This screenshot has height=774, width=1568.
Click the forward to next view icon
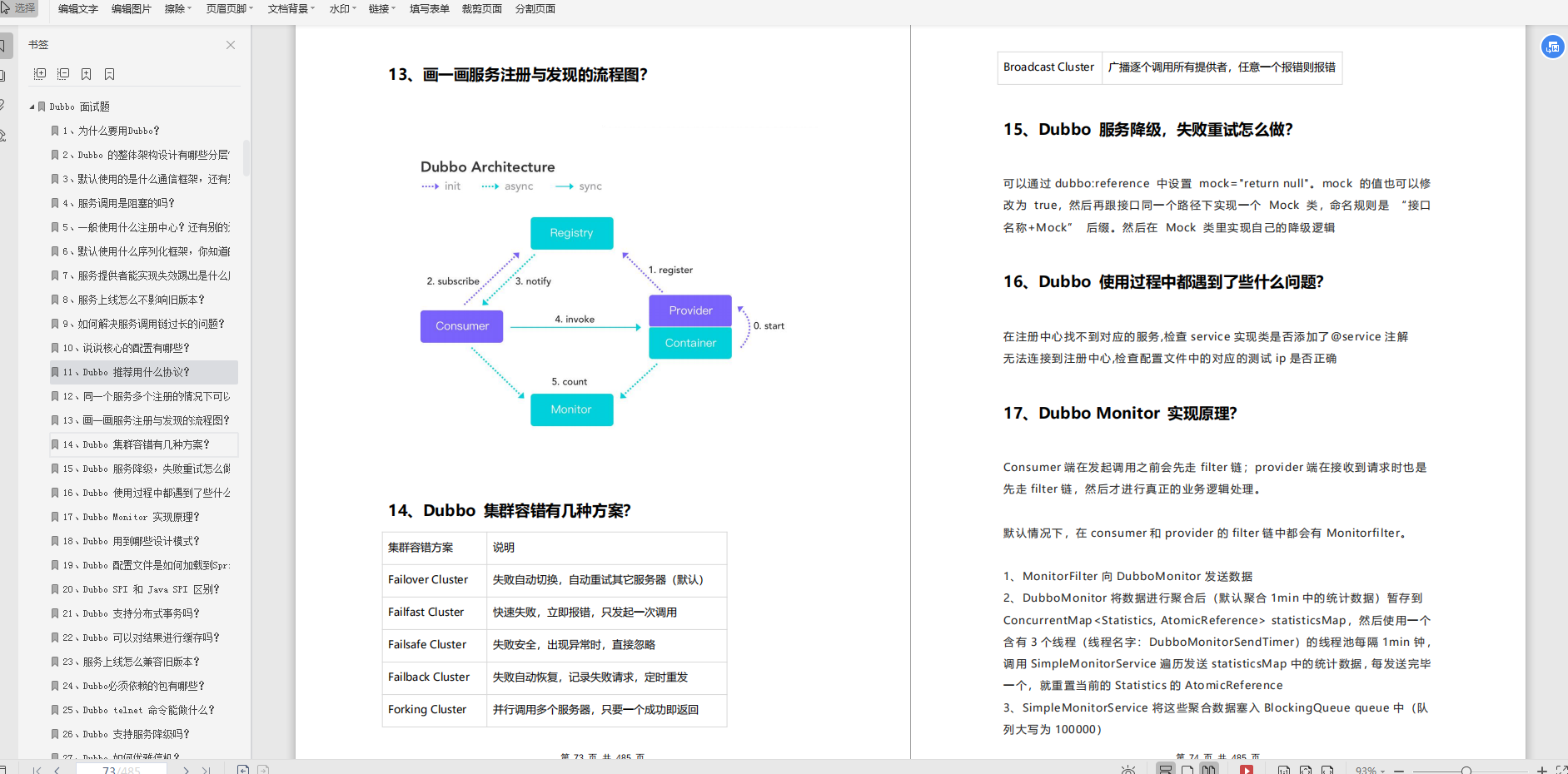click(x=263, y=770)
